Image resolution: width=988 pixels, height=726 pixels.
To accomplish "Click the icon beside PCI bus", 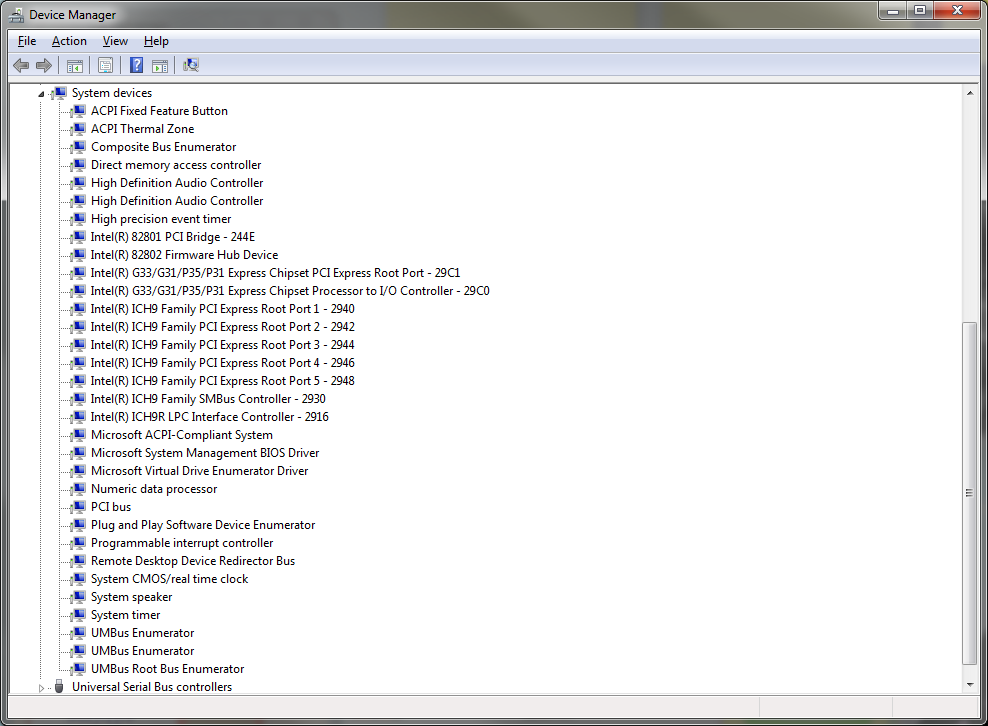I will (79, 507).
